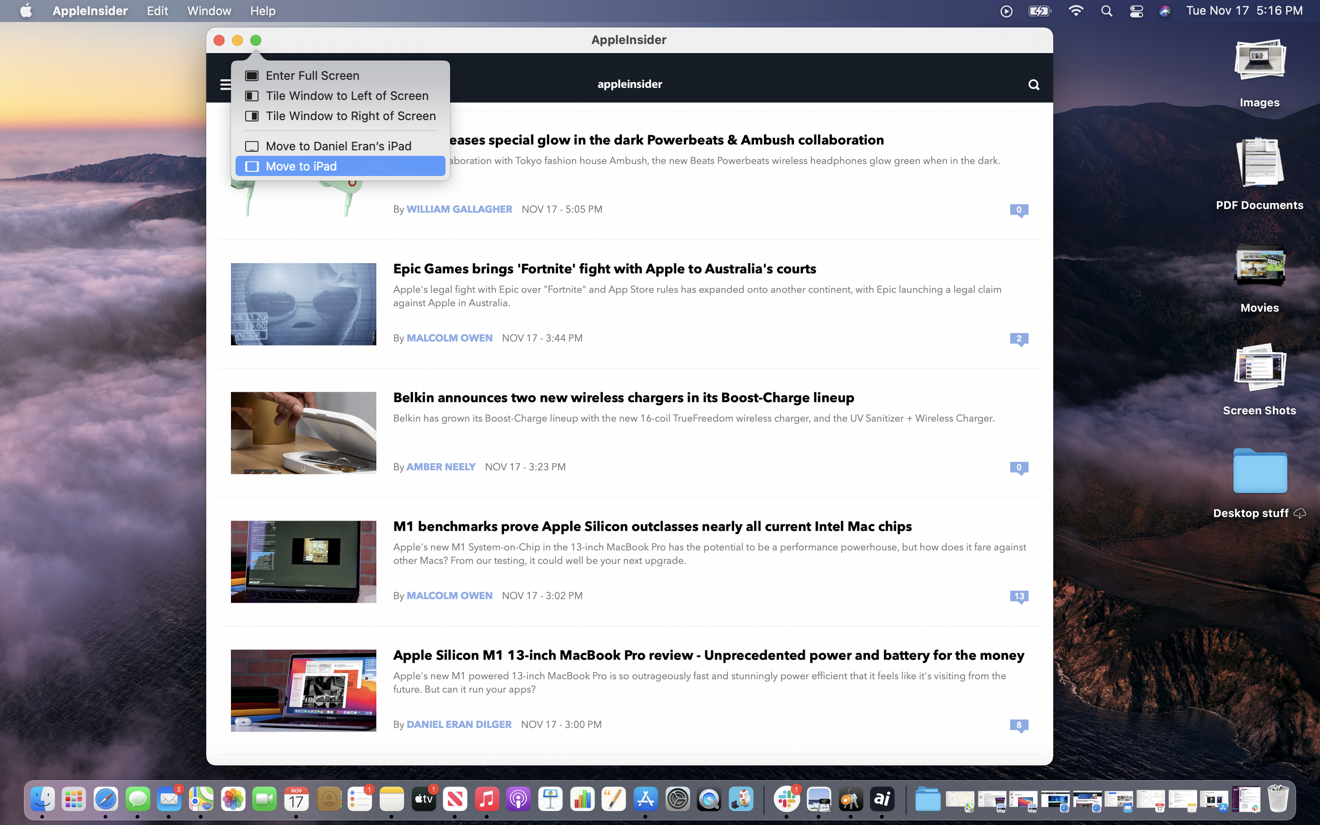Open Calendar from the Dock
This screenshot has width=1320, height=825.
[296, 799]
